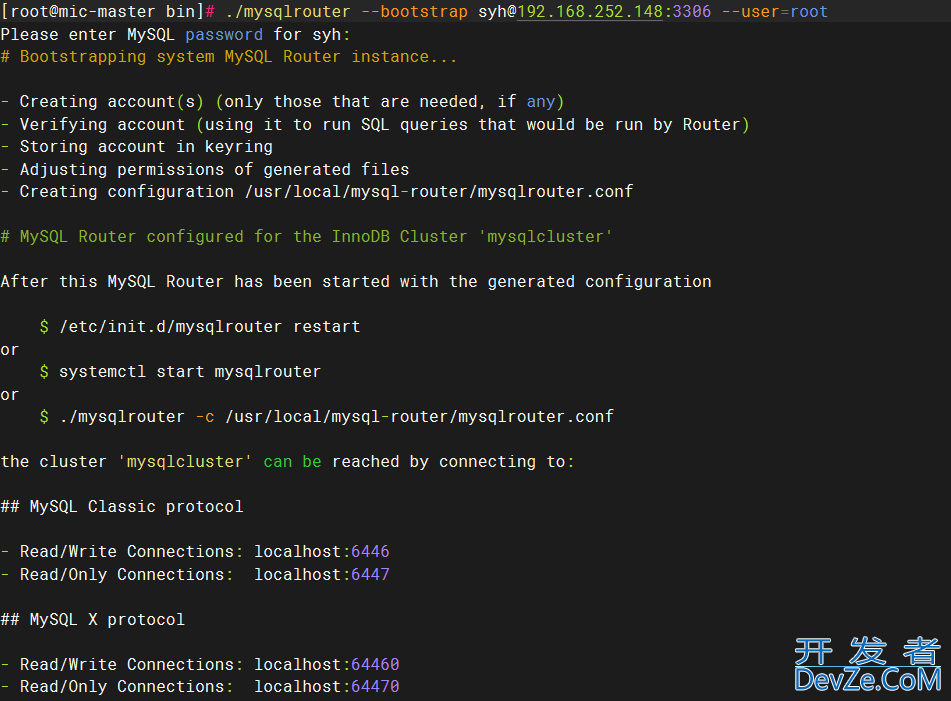Viewport: 951px width, 701px height.
Task: Click the 'Creating configuration' path line
Action: tap(317, 192)
